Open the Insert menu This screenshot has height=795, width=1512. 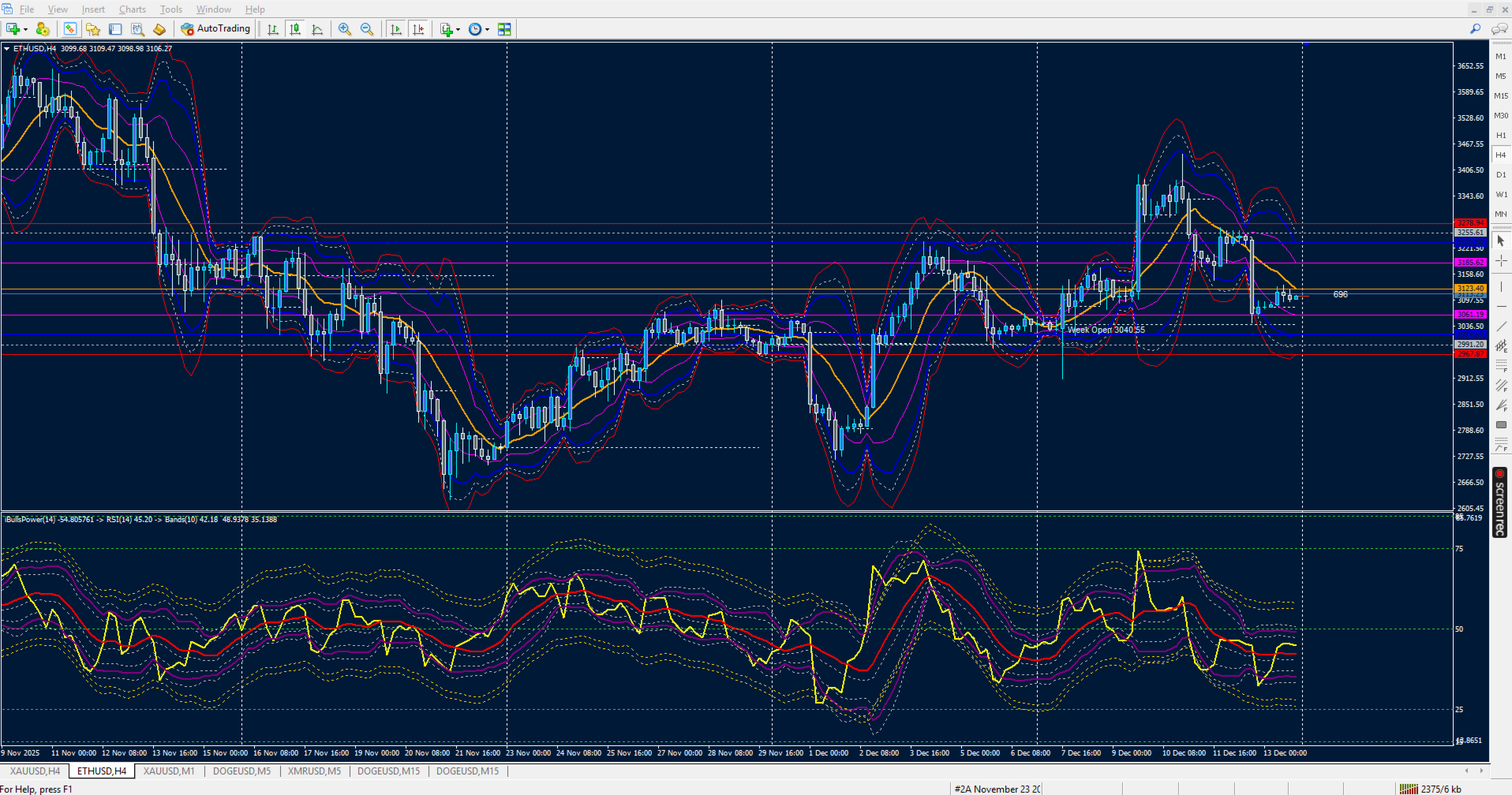[x=93, y=9]
